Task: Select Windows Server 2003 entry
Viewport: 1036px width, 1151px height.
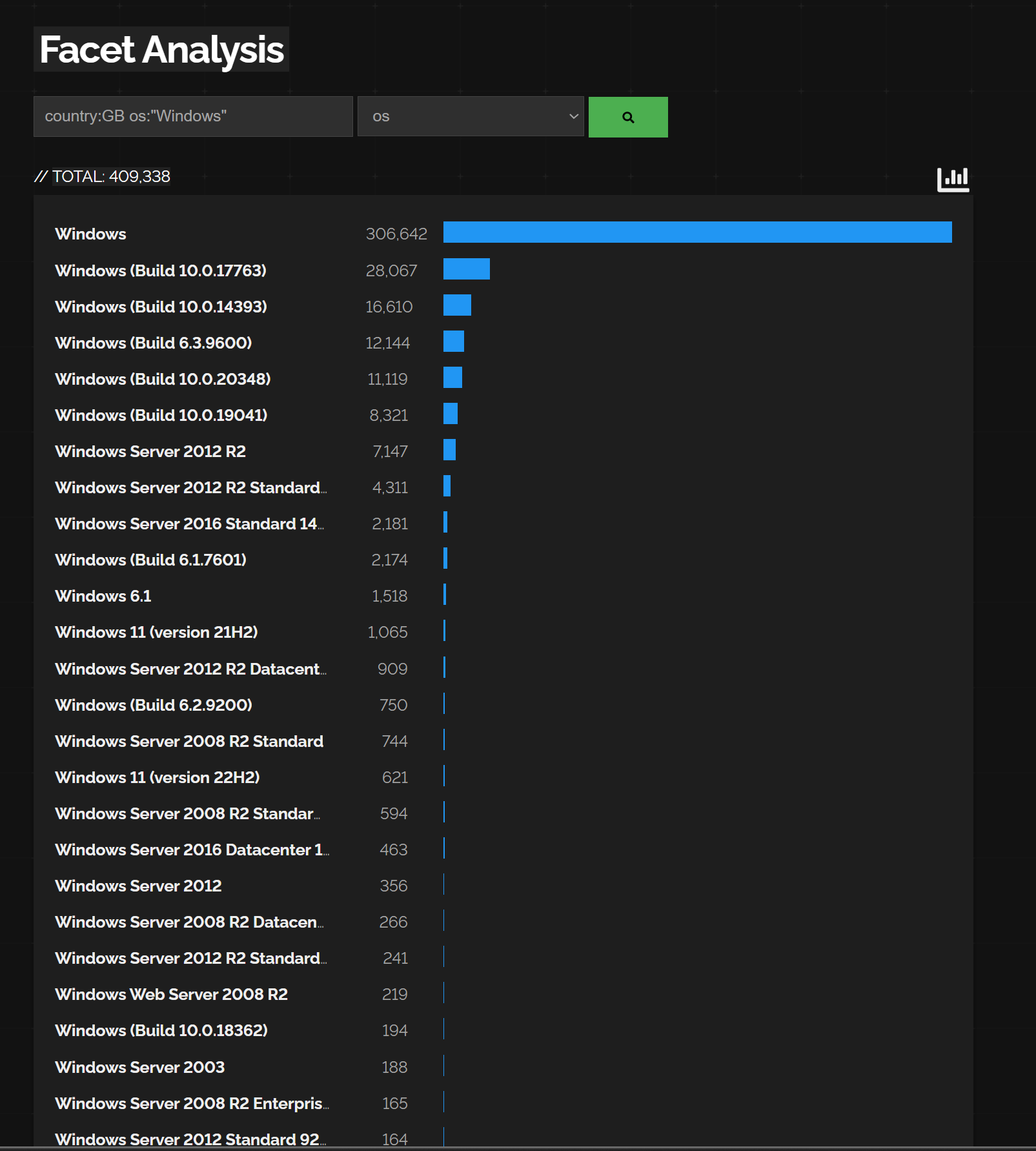Action: coord(140,1067)
